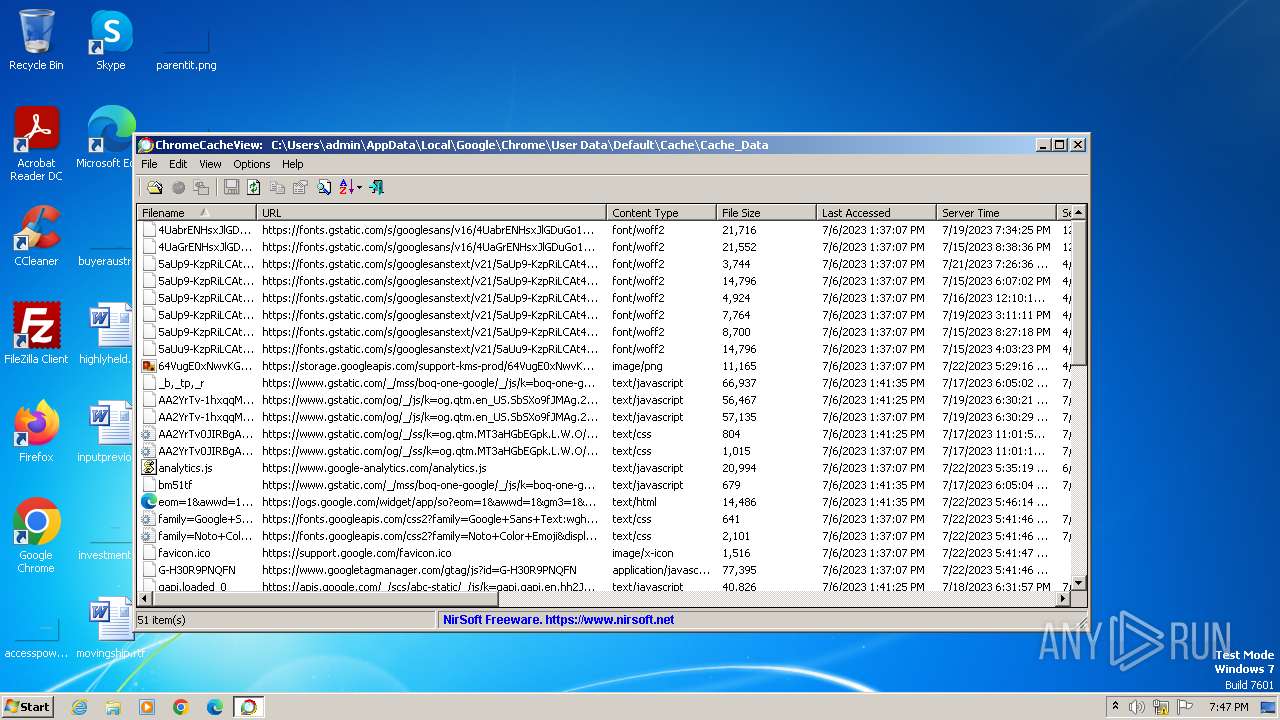Sort by the URL column header
The height and width of the screenshot is (720, 1280).
431,212
